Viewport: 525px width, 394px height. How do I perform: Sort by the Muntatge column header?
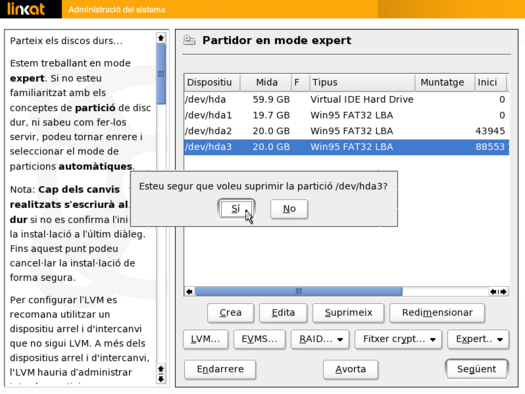445,82
